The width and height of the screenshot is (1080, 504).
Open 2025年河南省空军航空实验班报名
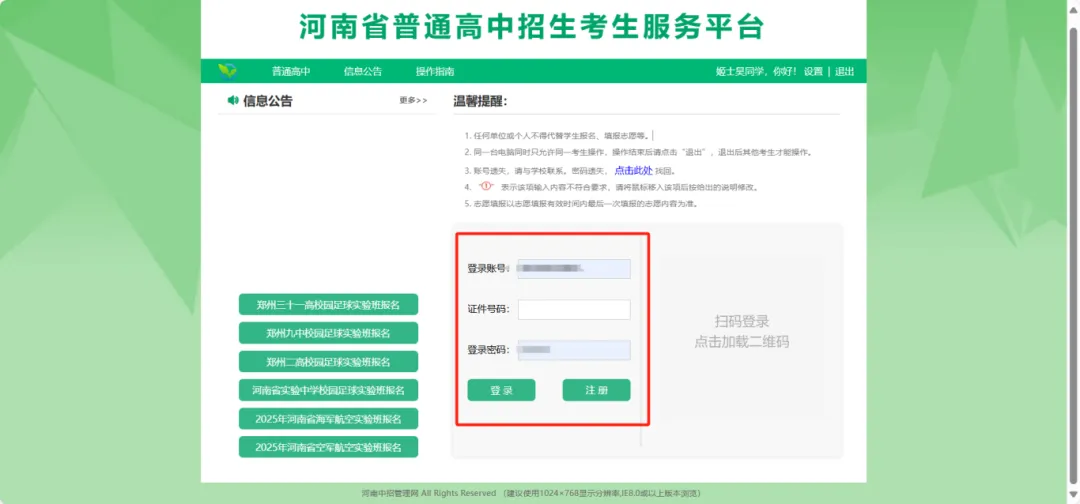click(x=329, y=447)
